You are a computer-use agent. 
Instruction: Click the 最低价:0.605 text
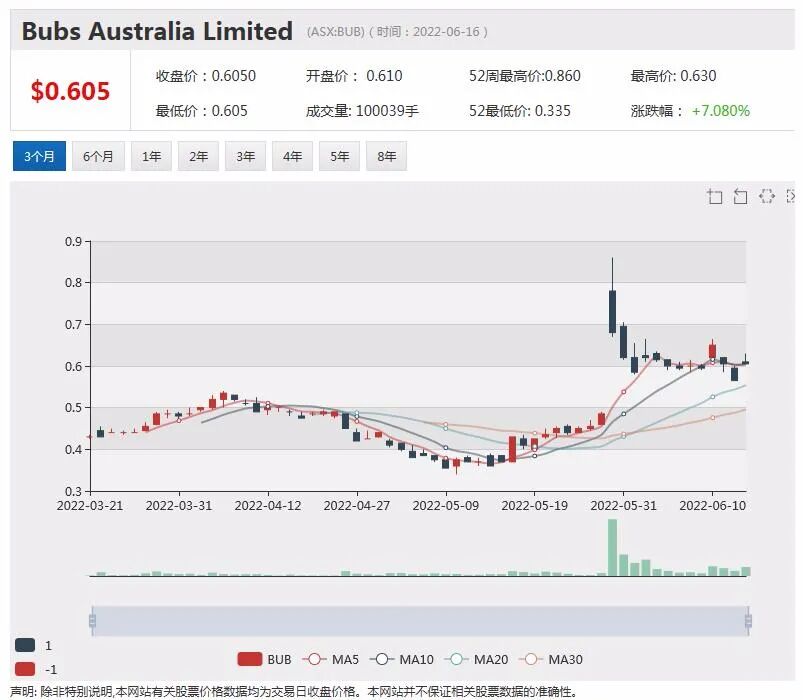coord(202,111)
